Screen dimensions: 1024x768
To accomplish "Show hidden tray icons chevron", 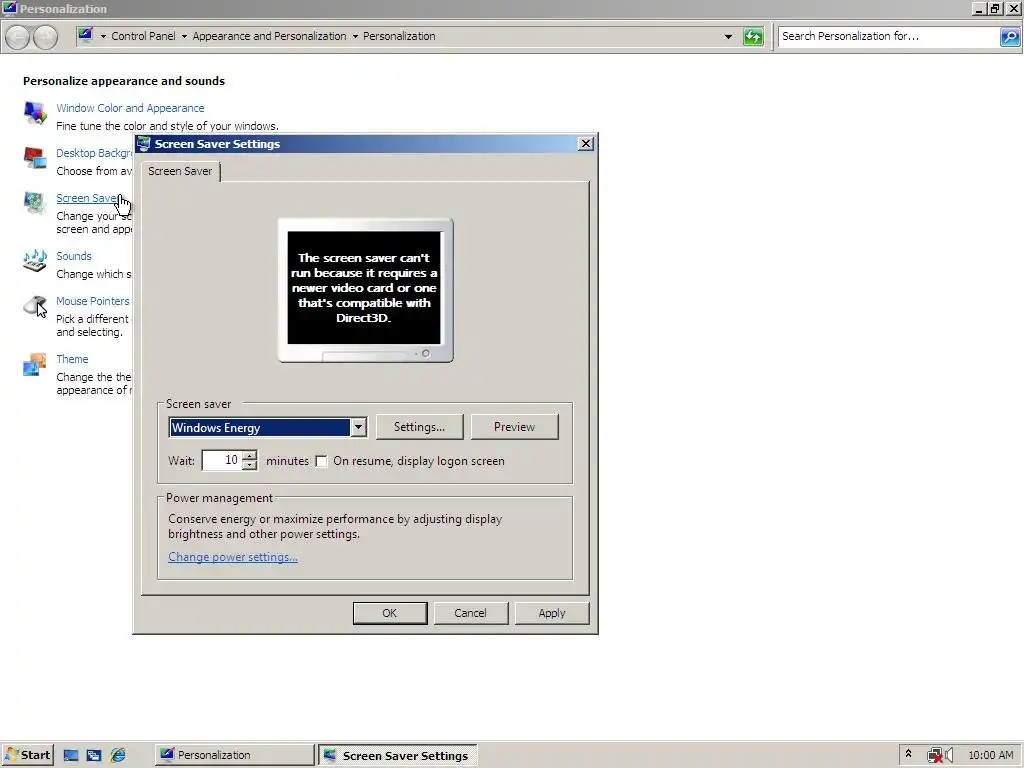I will tap(908, 754).
